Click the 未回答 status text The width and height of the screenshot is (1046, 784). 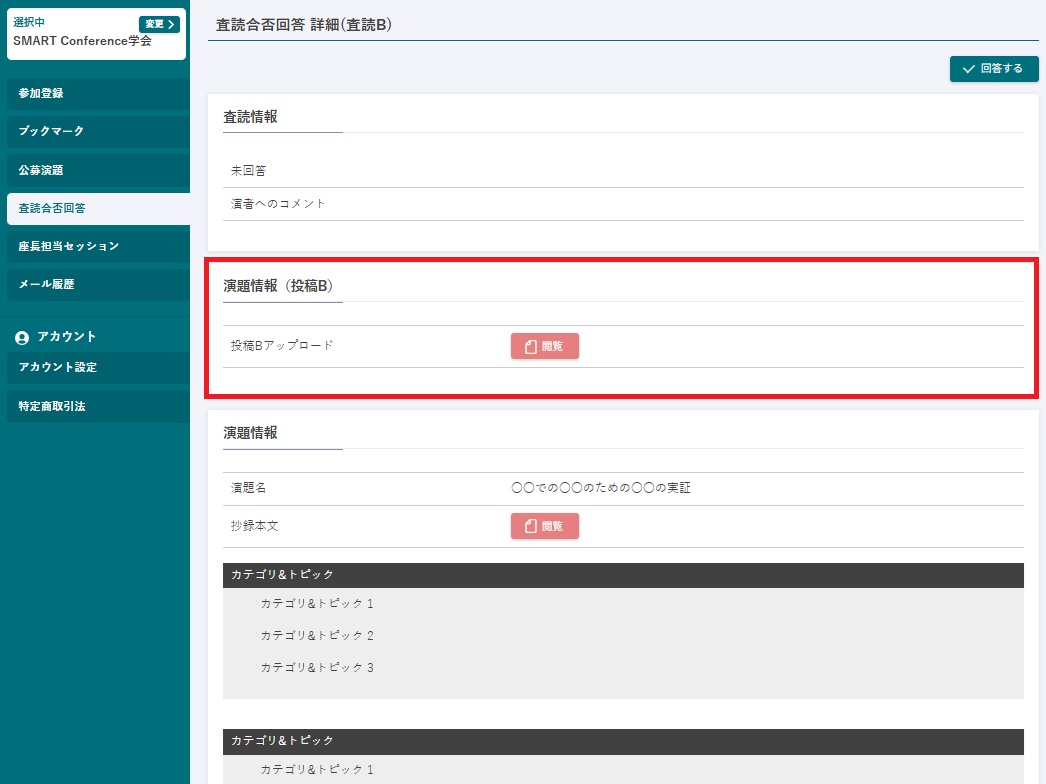[249, 171]
